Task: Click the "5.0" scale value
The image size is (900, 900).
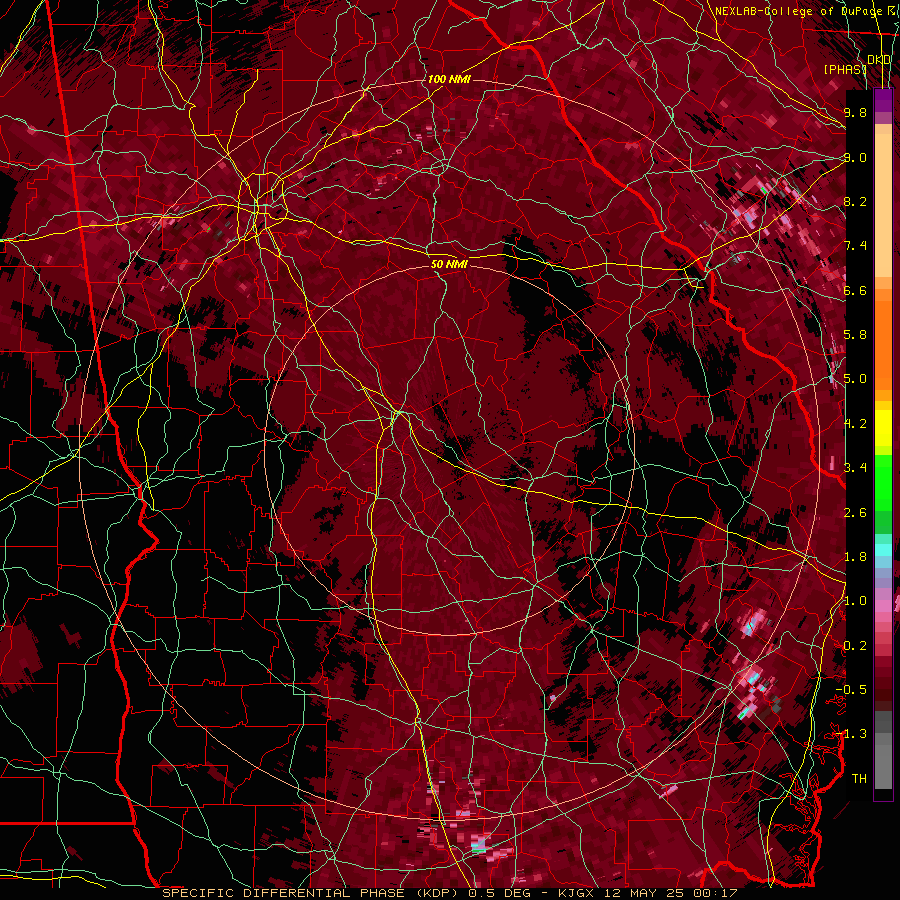Action: pyautogui.click(x=855, y=379)
